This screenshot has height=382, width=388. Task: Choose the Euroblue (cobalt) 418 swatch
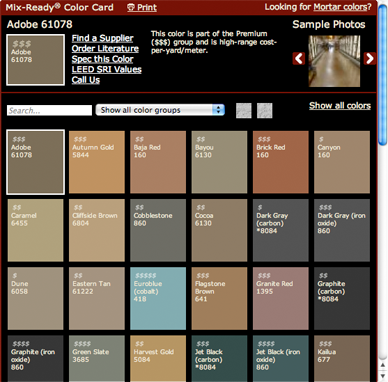158,299
